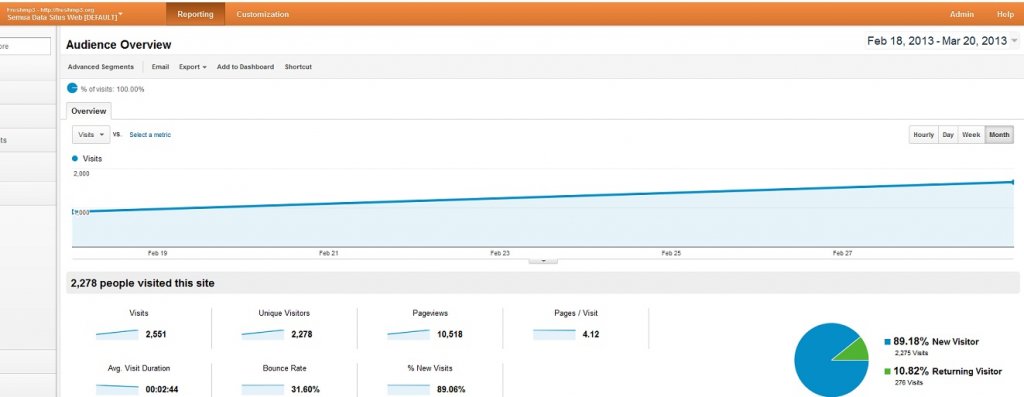Switch graph to Hourly view
The width and height of the screenshot is (1024, 397).
click(x=923, y=135)
